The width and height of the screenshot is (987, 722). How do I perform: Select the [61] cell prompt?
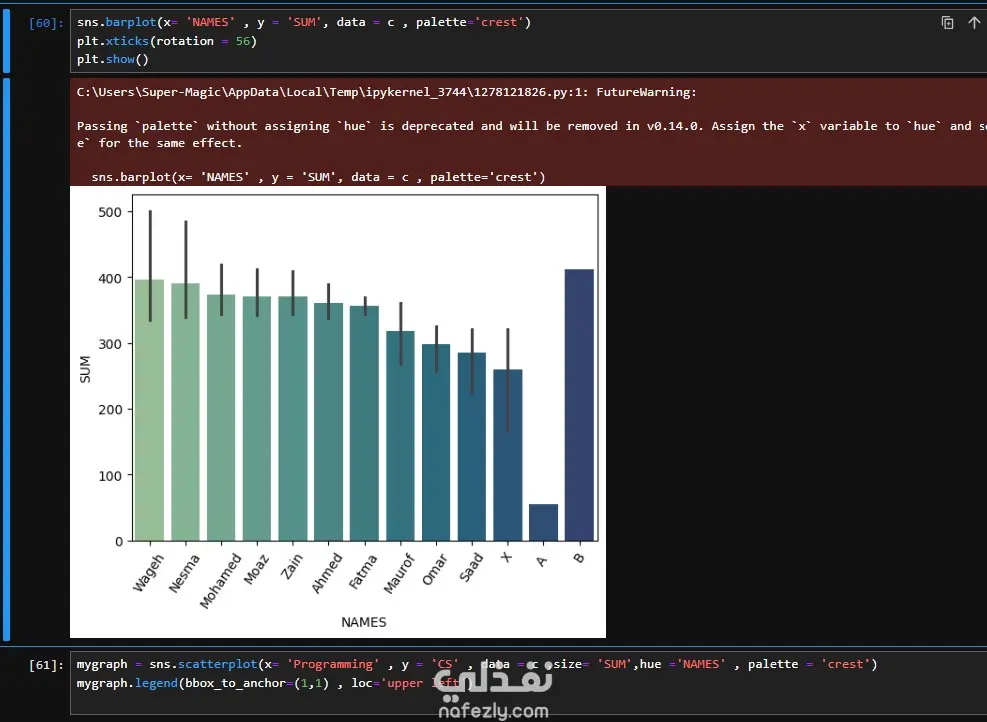[x=46, y=665]
